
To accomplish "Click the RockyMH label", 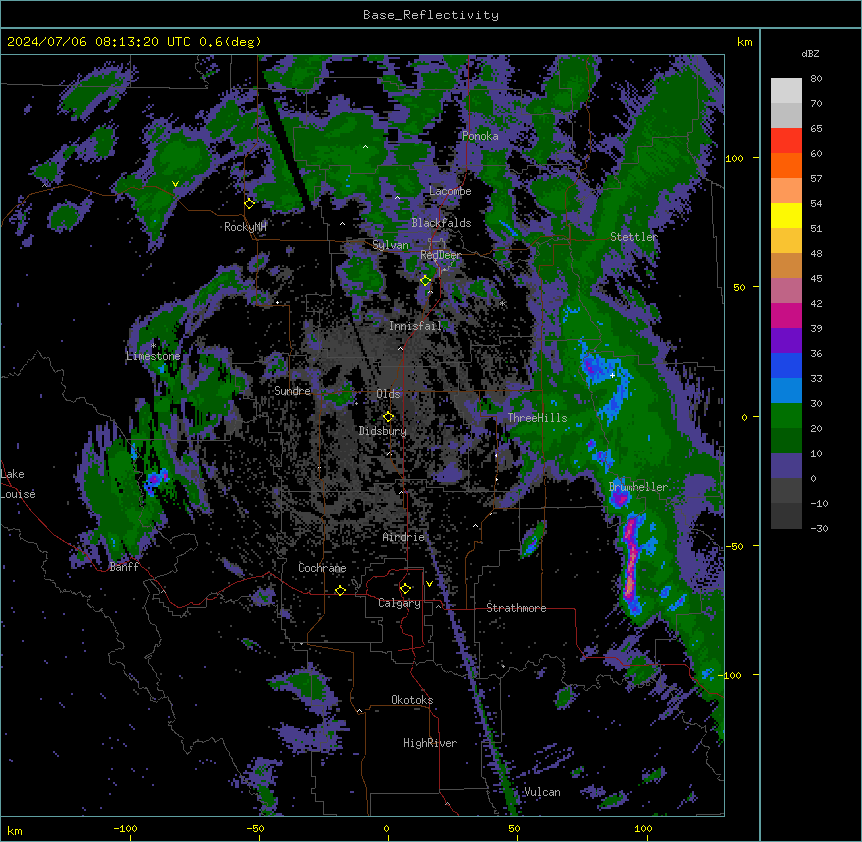I will click(245, 227).
